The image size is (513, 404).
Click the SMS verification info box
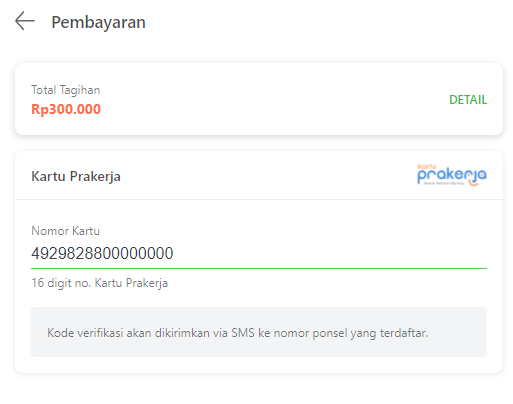tap(259, 332)
